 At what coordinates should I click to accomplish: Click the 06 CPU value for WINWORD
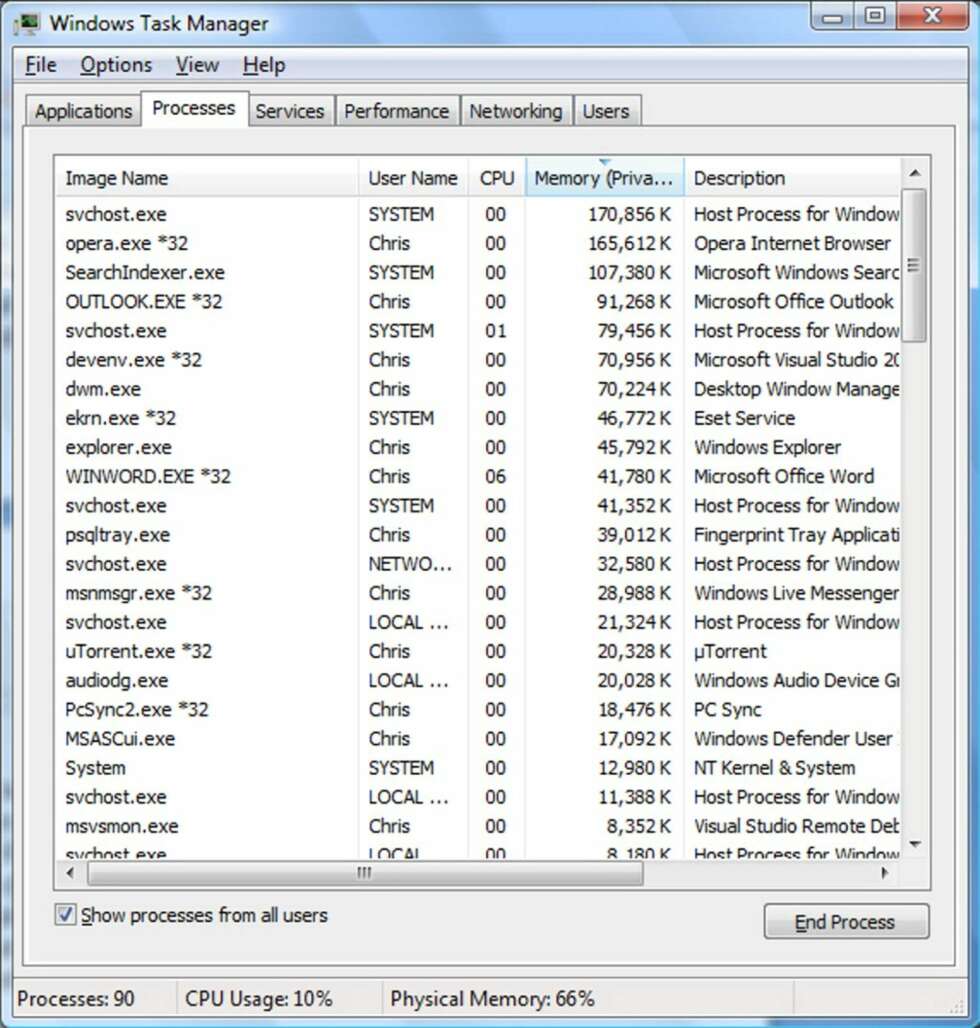496,477
